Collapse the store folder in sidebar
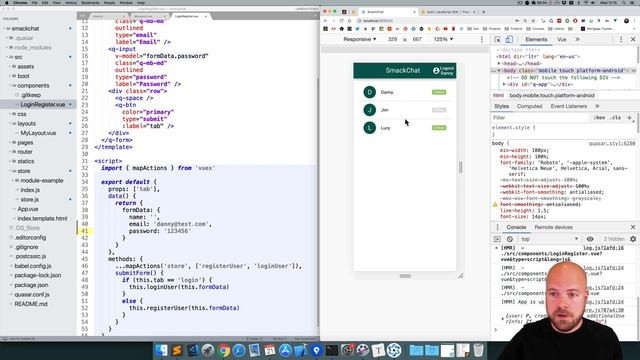This screenshot has width=640, height=360. point(10,171)
